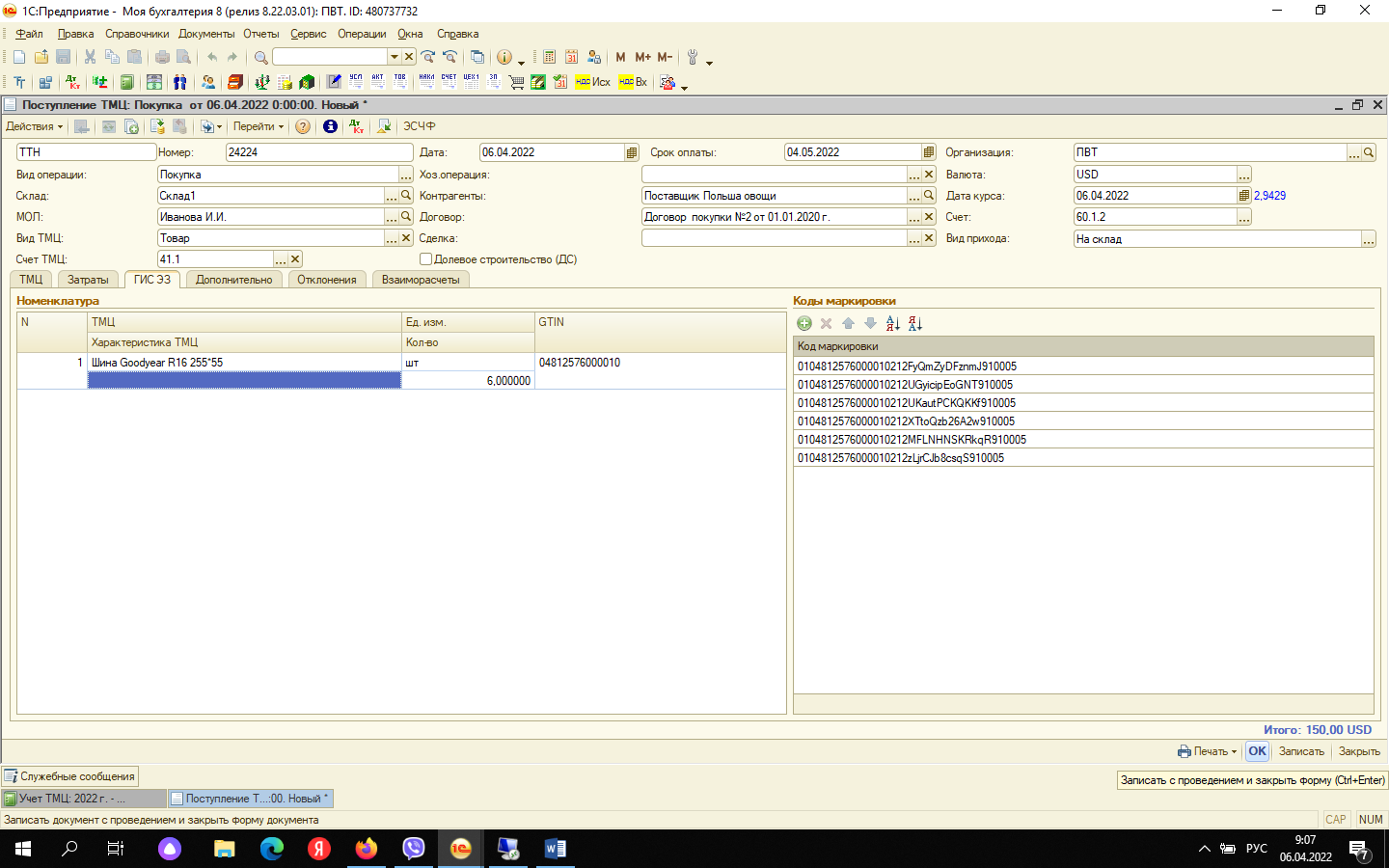Viewport: 1389px width, 868px height.
Task: Open the calculator from the top toolbar
Action: 549,57
